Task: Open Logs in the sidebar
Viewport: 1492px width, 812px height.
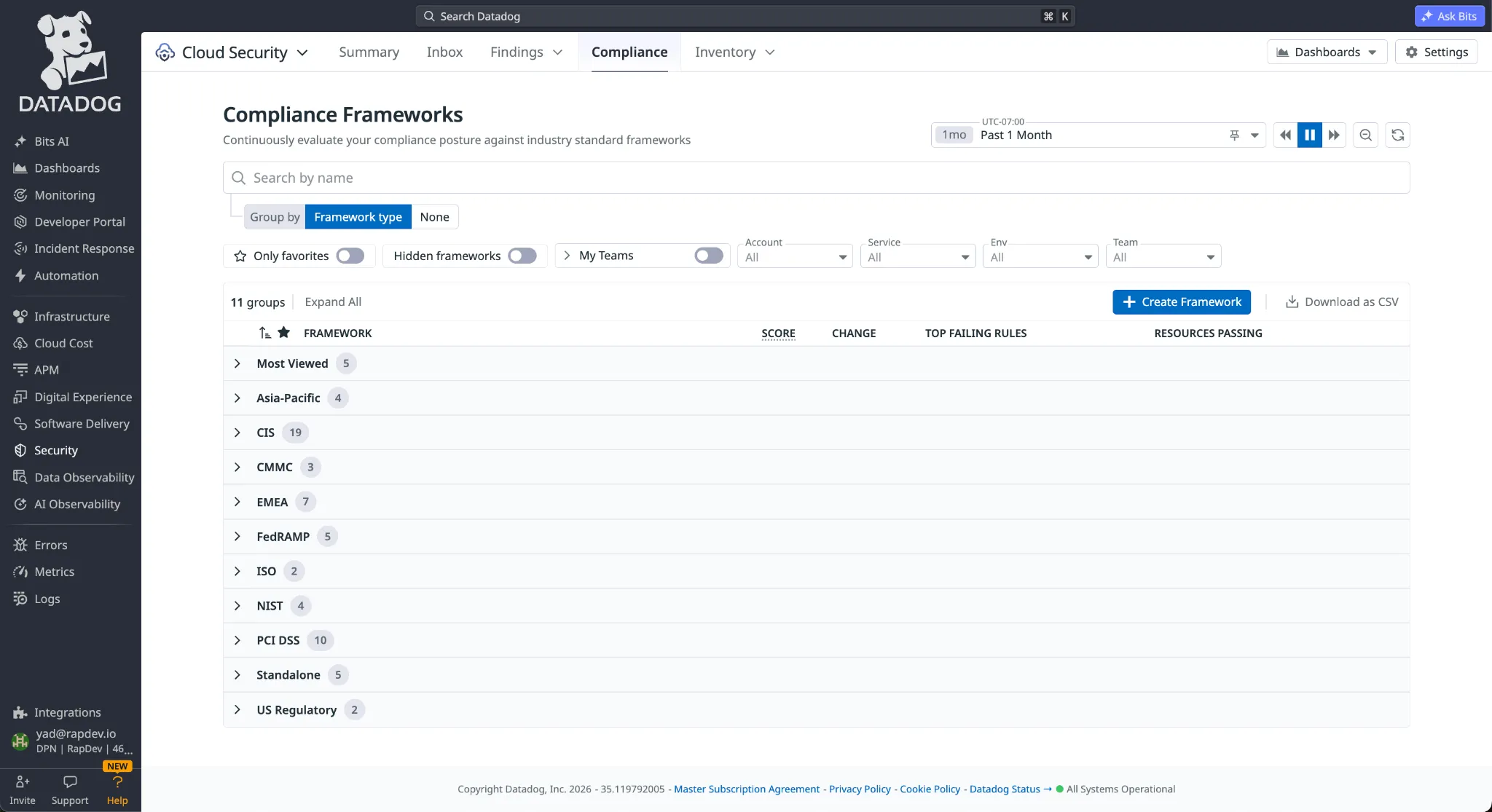Action: pyautogui.click(x=36, y=599)
